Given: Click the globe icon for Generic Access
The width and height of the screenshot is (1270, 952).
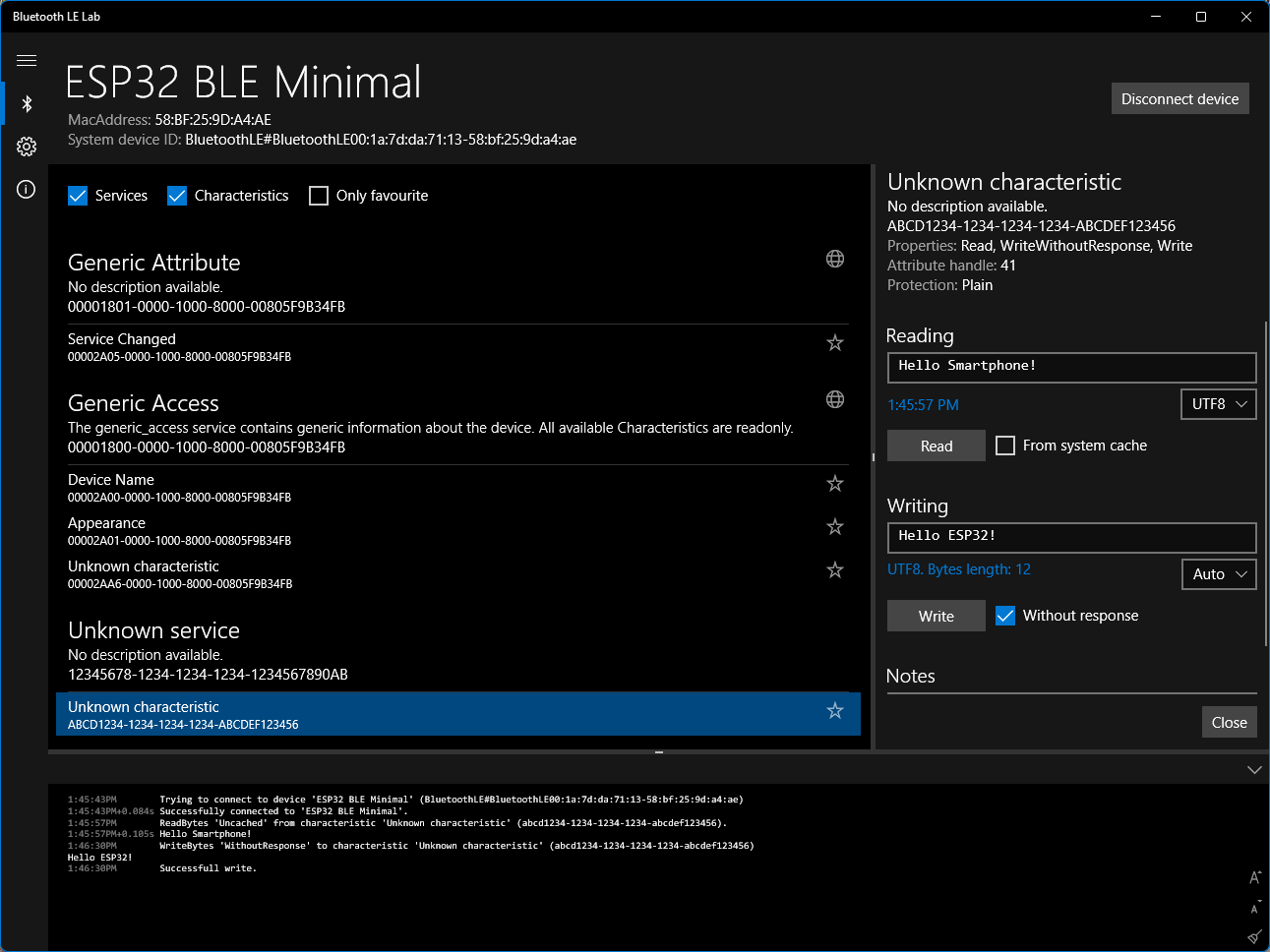Looking at the screenshot, I should [x=835, y=399].
